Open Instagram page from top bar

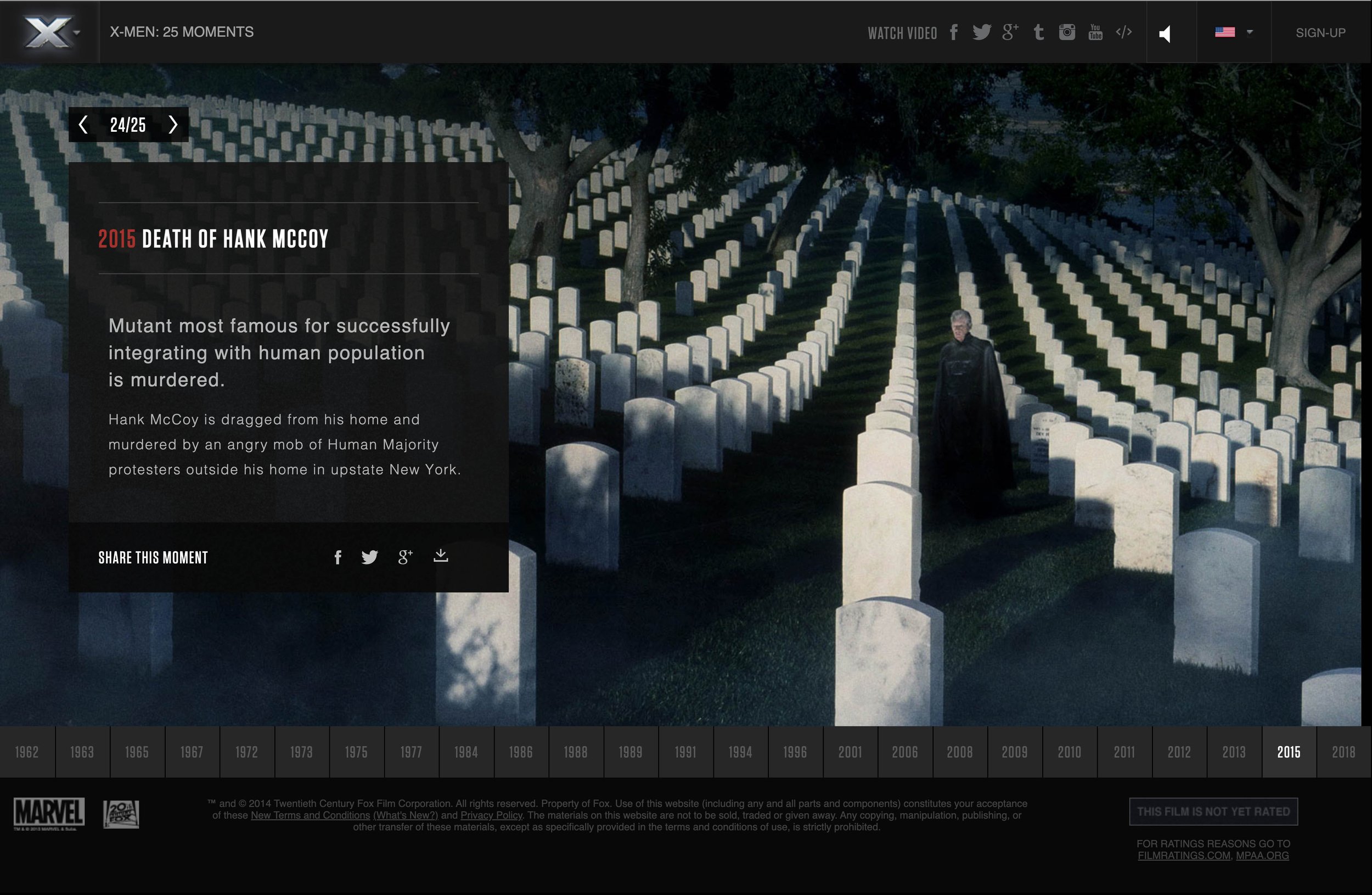point(1067,32)
